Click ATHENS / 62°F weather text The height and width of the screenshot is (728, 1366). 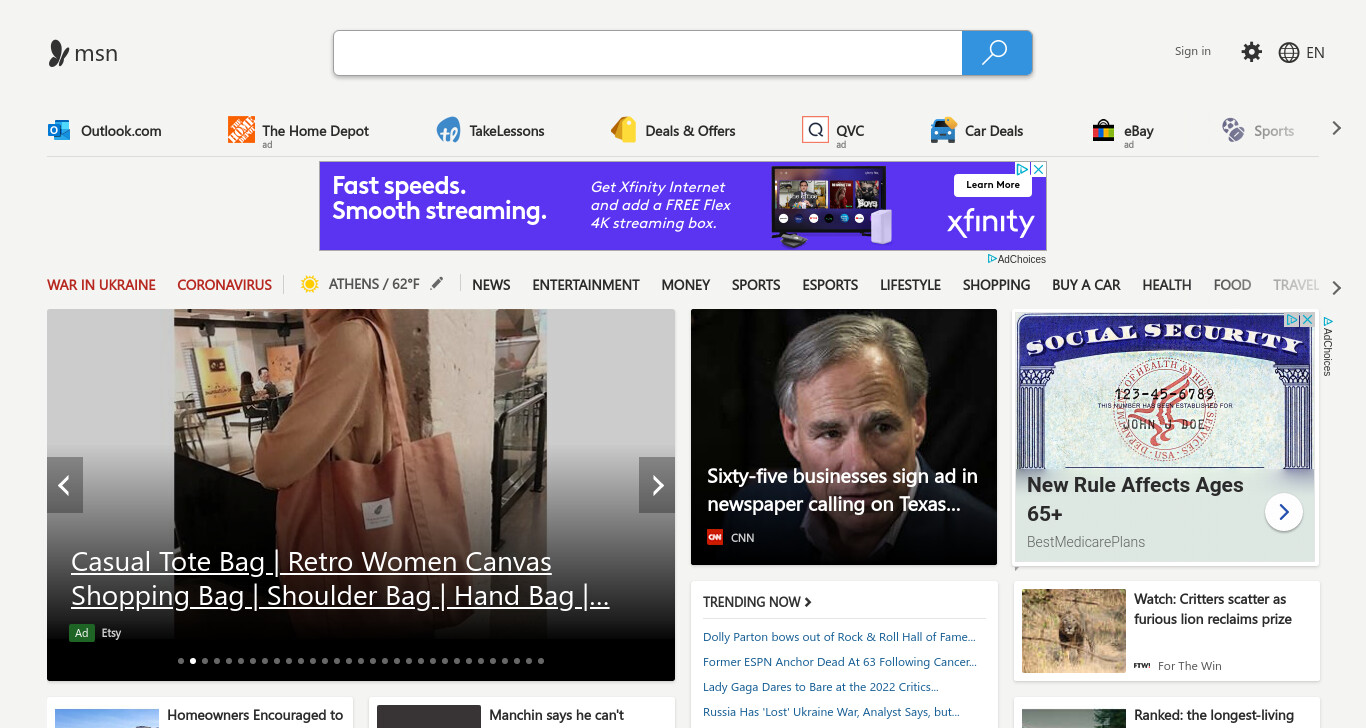[374, 284]
